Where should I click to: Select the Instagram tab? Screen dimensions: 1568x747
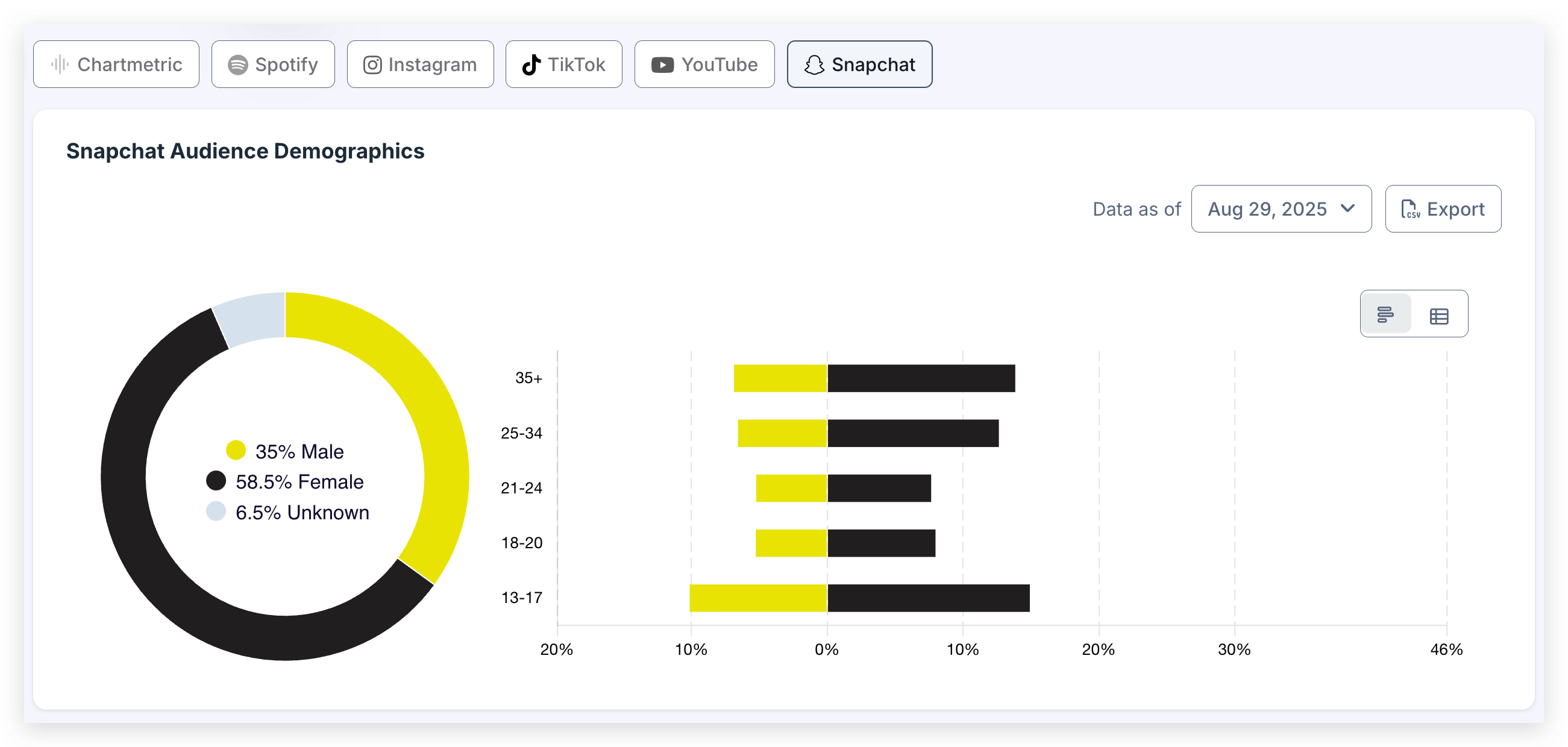point(420,64)
